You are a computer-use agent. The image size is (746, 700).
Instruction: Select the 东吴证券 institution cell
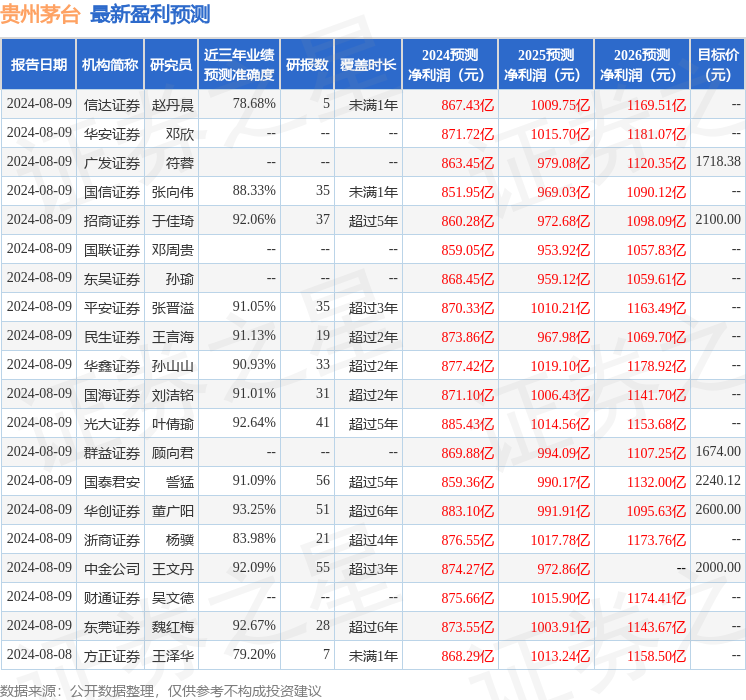point(112,279)
